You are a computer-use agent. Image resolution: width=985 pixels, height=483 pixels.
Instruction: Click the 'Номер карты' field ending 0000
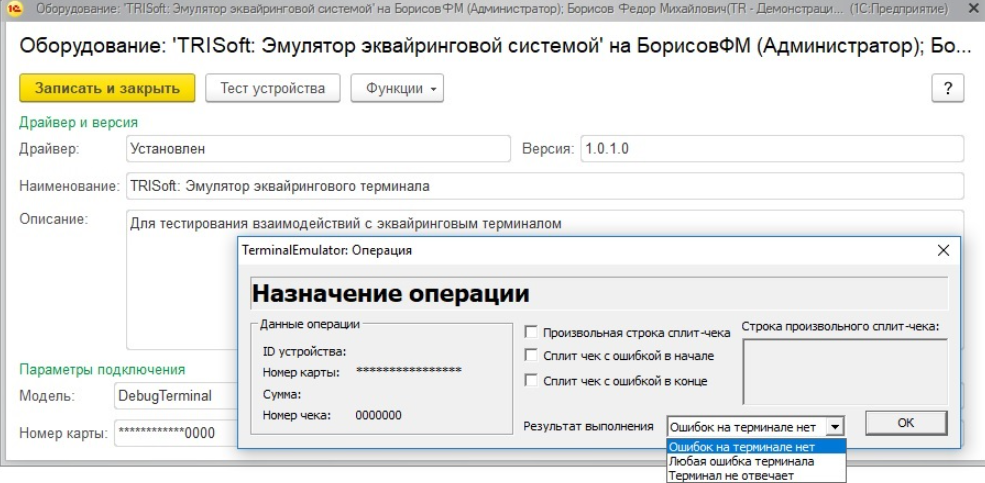click(176, 433)
